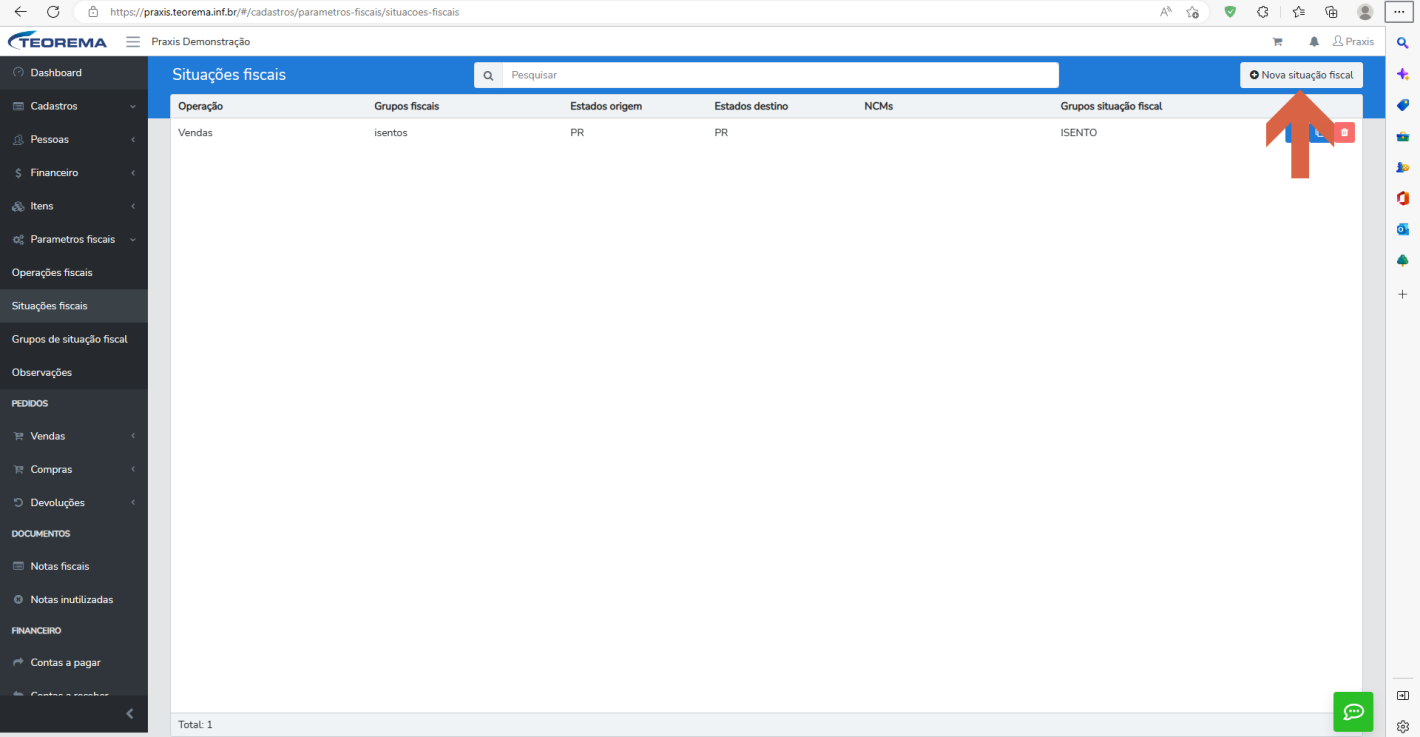Viewport: 1420px width, 737px height.
Task: Open Edge sidebar settings gear
Action: (1403, 727)
